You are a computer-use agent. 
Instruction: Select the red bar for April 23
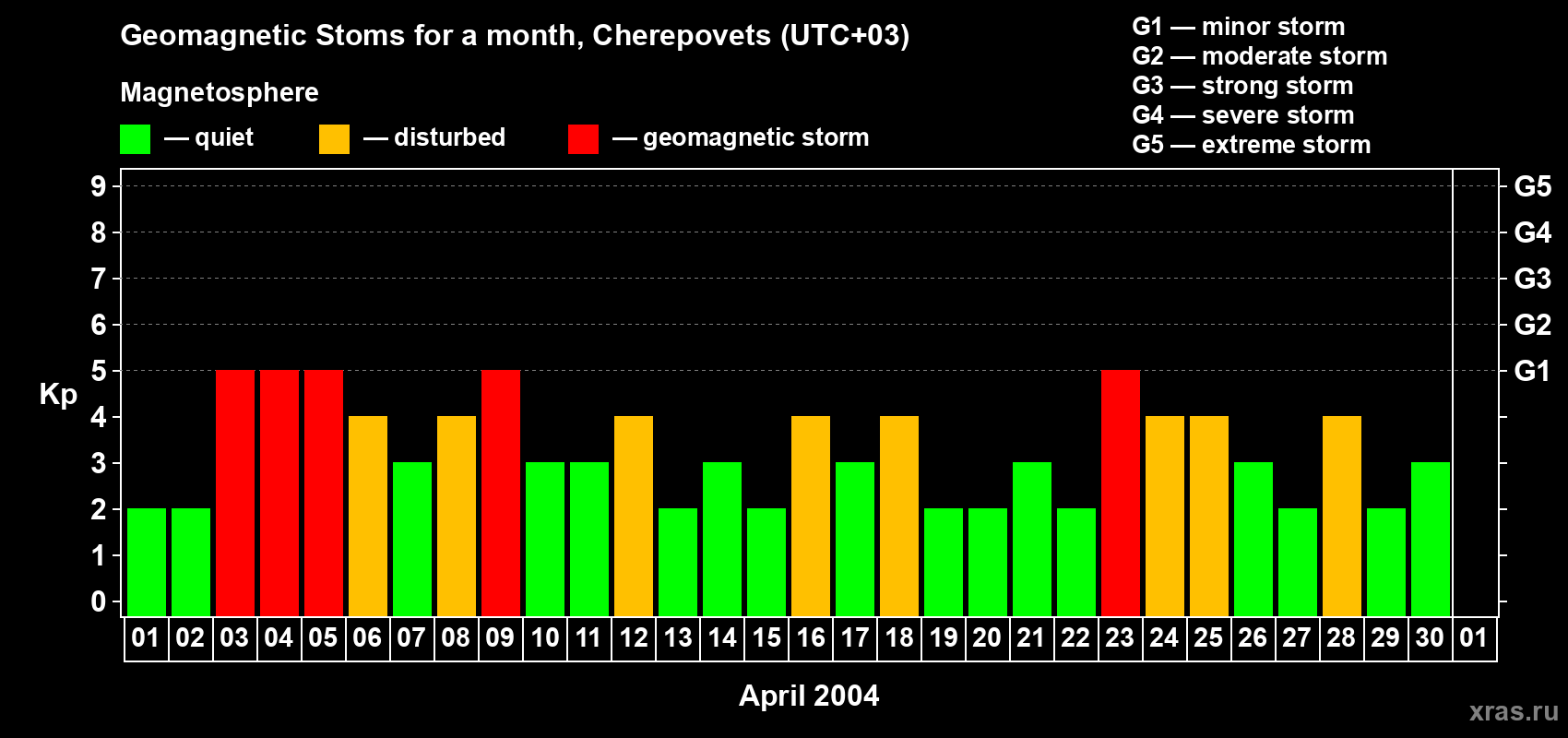[x=1120, y=493]
